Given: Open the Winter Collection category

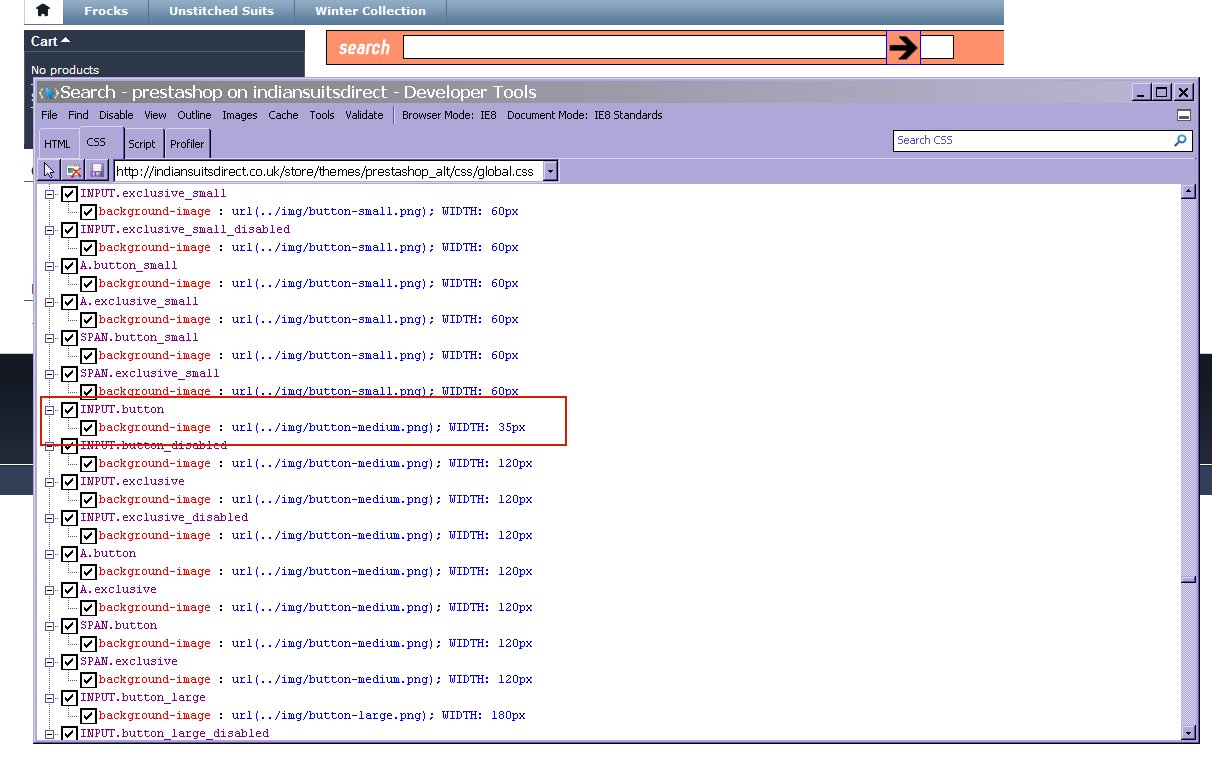Looking at the screenshot, I should click(370, 11).
